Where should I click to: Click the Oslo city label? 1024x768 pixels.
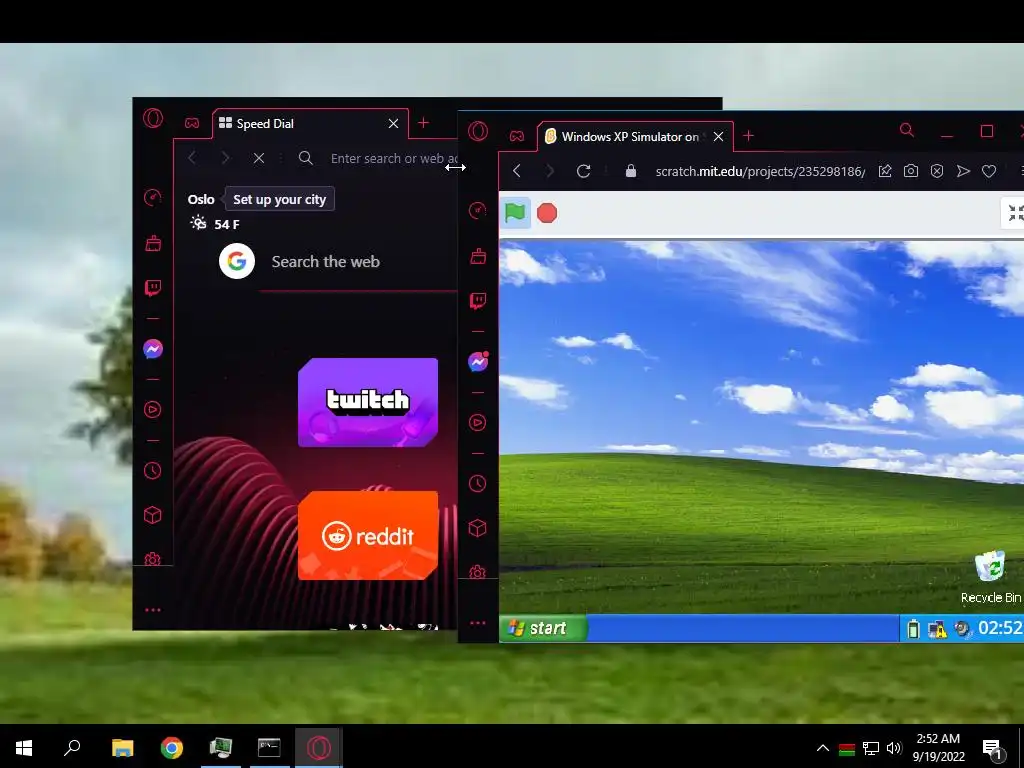tap(201, 199)
